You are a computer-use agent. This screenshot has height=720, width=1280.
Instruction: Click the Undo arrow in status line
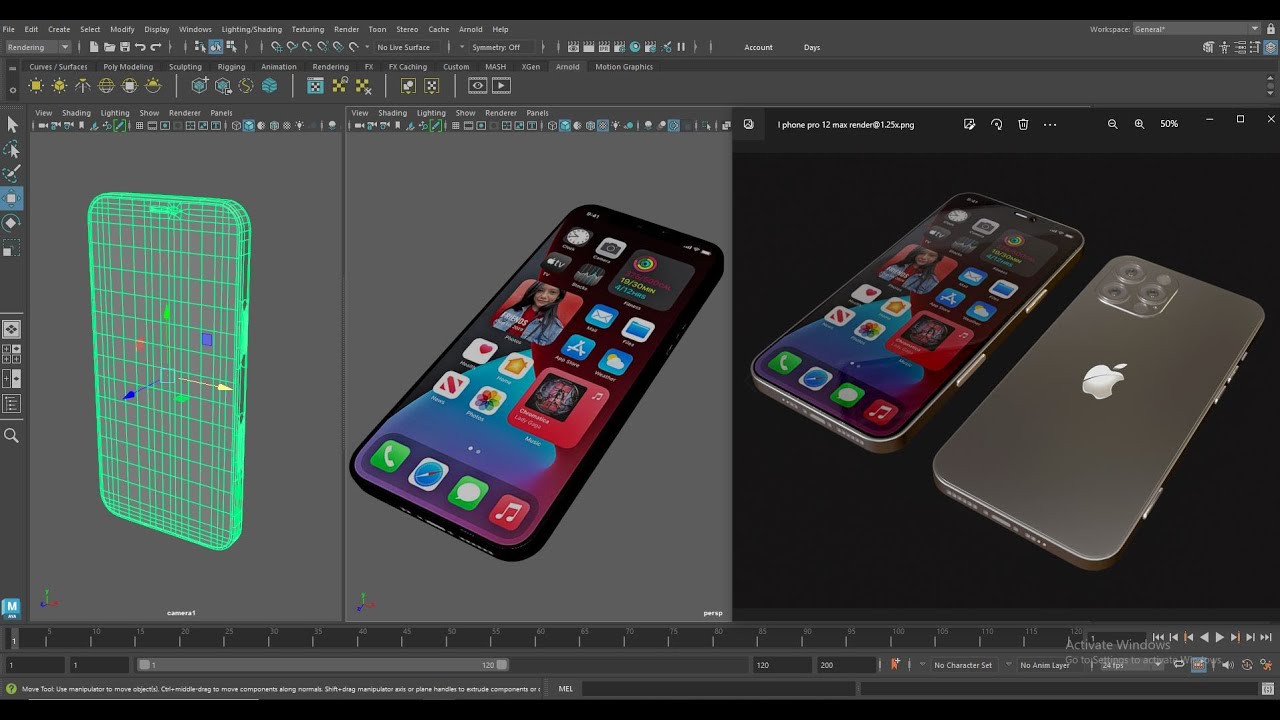click(x=140, y=47)
